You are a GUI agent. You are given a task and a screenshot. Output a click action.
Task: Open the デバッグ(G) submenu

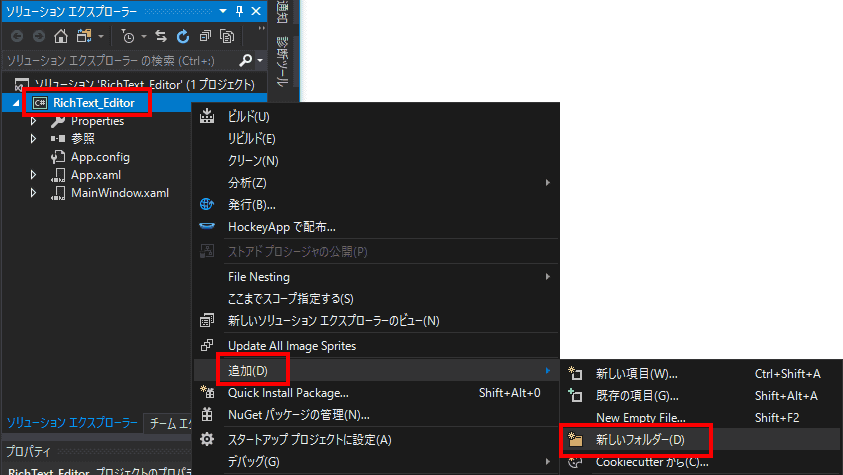[x=376, y=462]
